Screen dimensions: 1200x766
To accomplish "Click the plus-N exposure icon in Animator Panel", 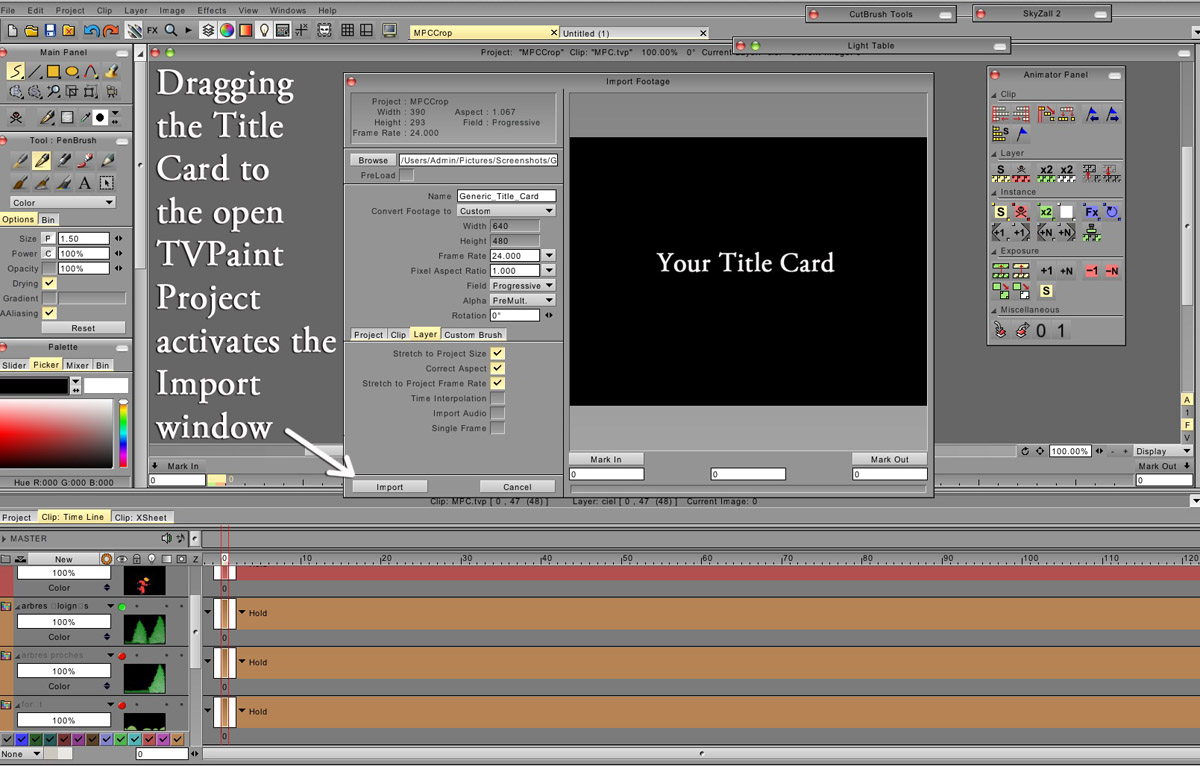I will pyautogui.click(x=1066, y=271).
